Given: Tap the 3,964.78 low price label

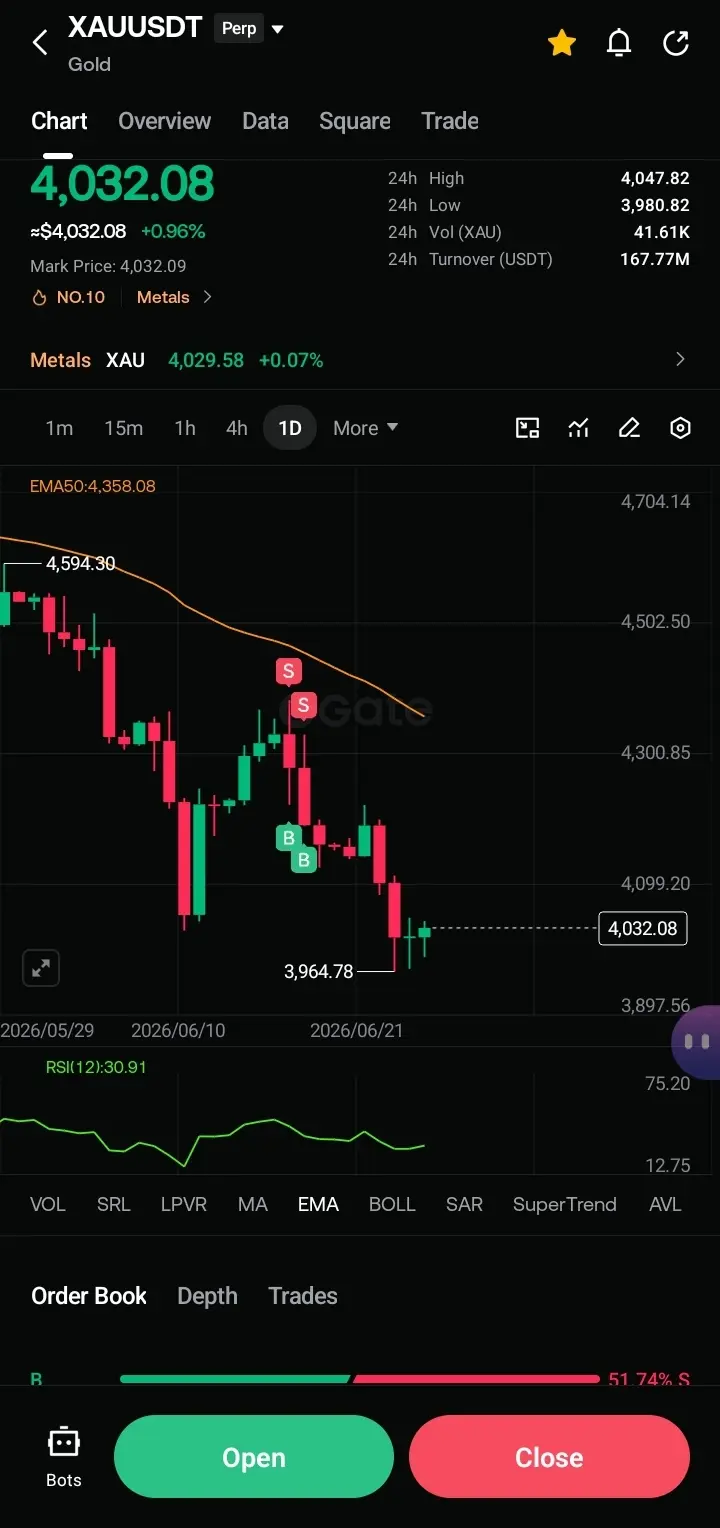Looking at the screenshot, I should 319,971.
